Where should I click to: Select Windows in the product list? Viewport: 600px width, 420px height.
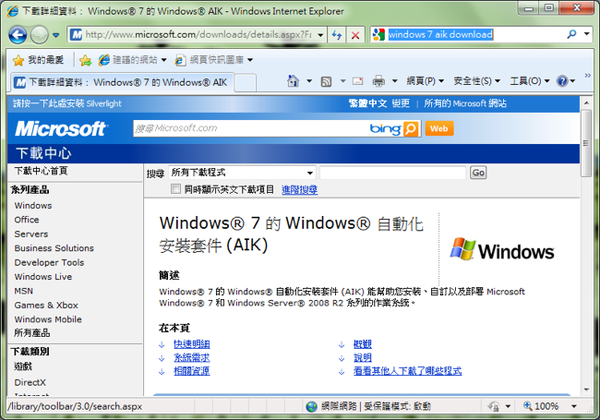pos(33,205)
